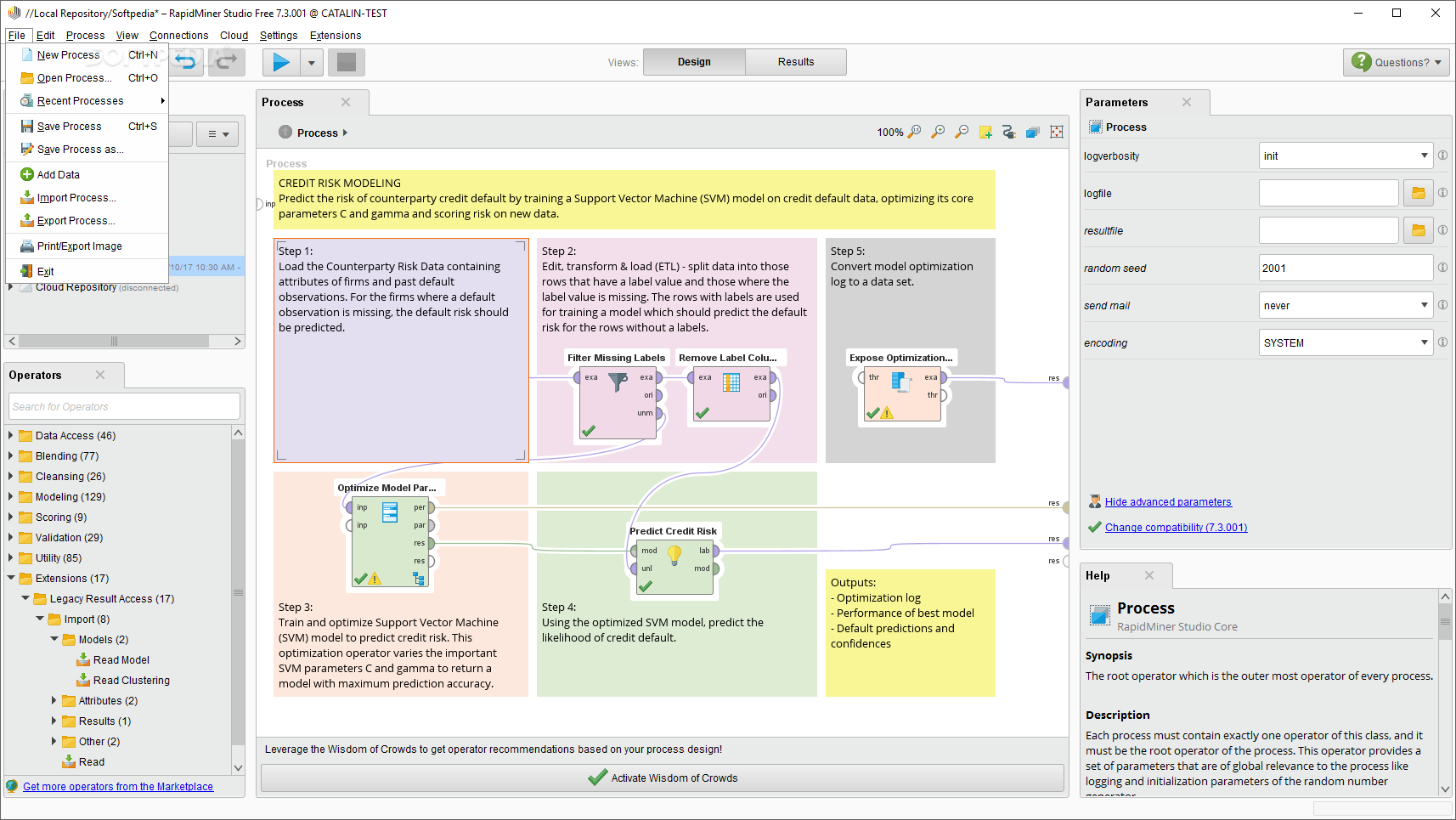This screenshot has height=820, width=1456.
Task: Browse for logfile with the folder icon
Action: pyautogui.click(x=1418, y=193)
